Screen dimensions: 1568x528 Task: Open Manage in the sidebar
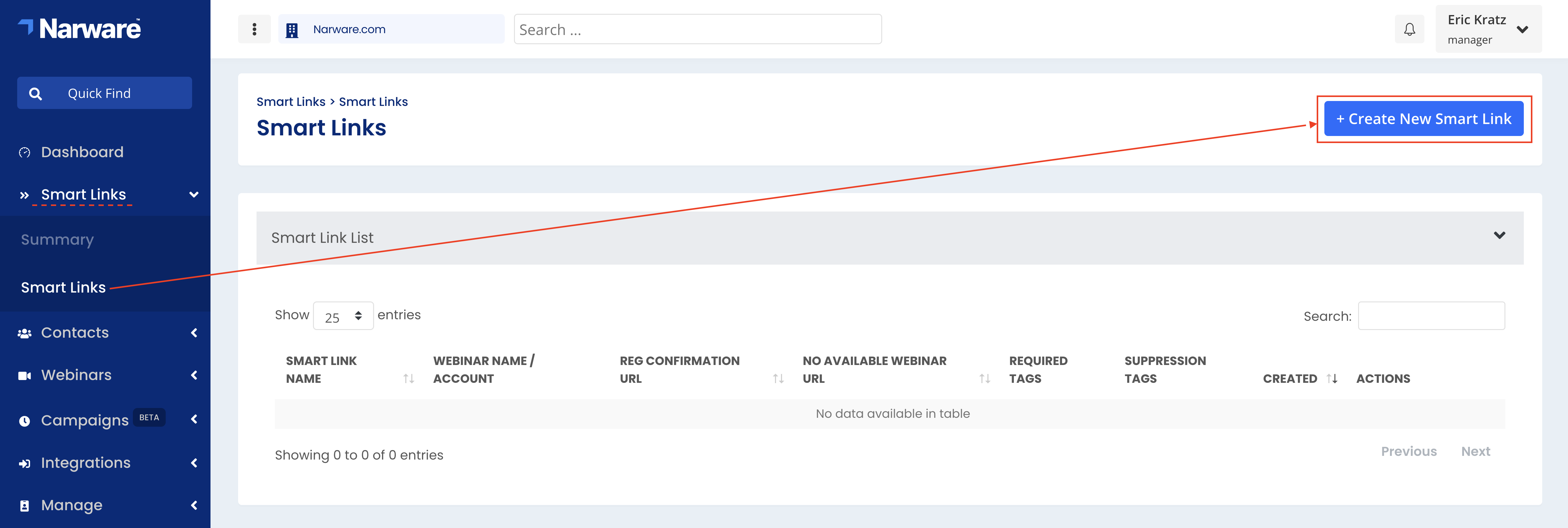tap(72, 506)
